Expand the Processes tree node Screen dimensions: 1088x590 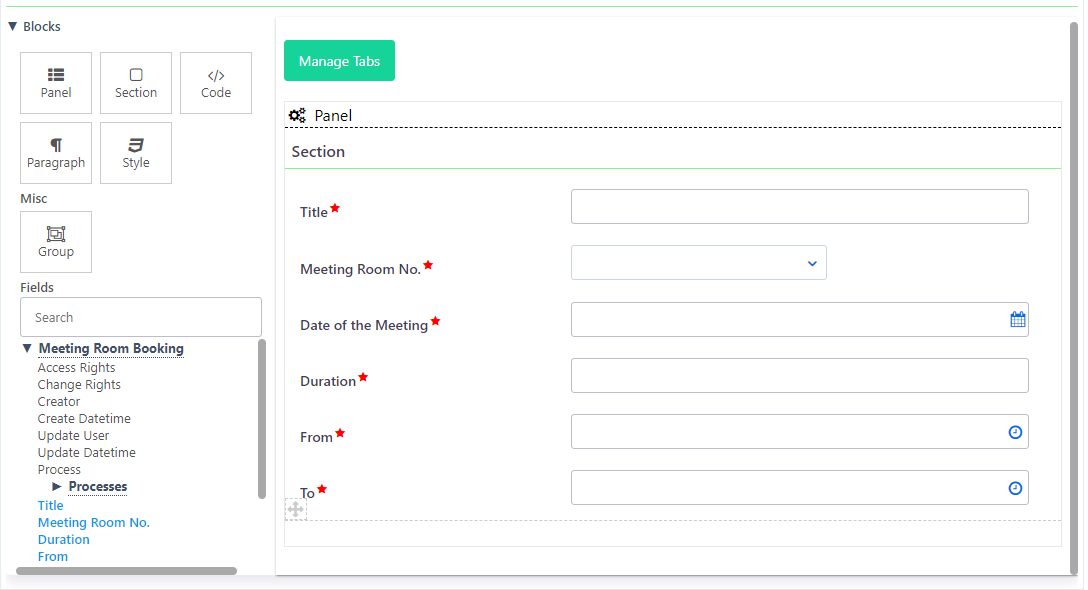pyautogui.click(x=57, y=487)
